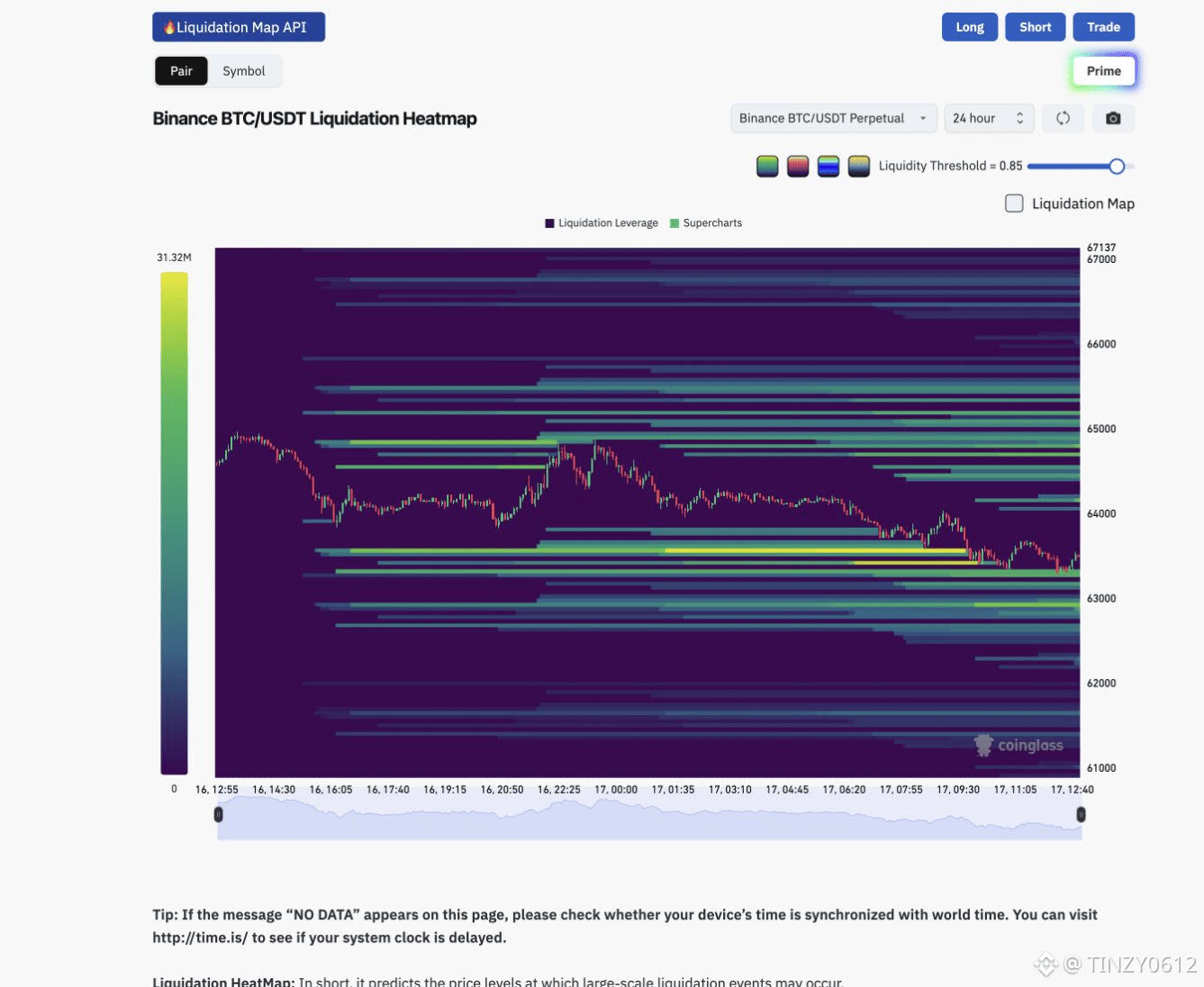1204x987 pixels.
Task: Click the Liquidity Threshold slider handle
Action: coord(1117,166)
